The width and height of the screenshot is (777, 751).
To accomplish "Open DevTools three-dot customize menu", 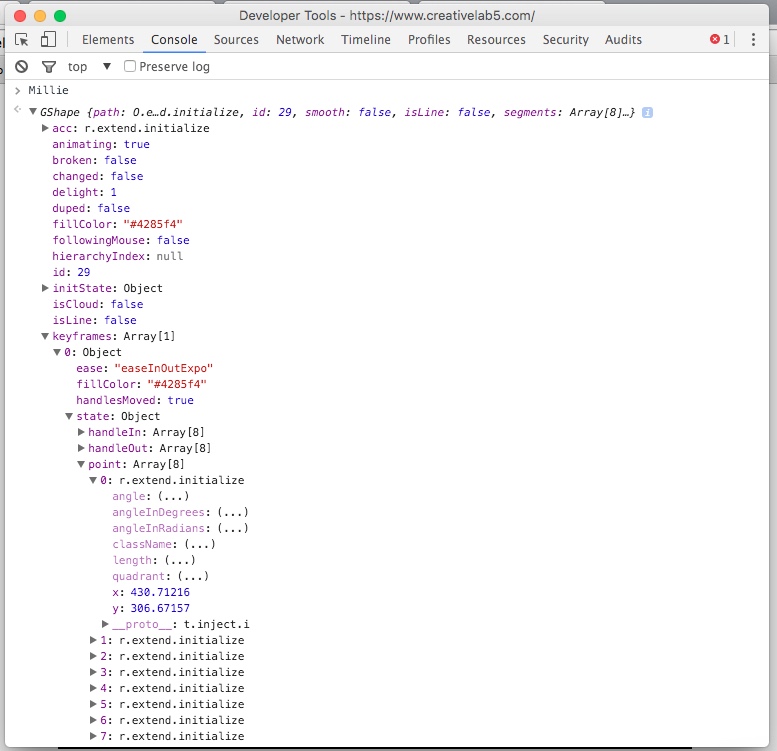I will (x=753, y=40).
